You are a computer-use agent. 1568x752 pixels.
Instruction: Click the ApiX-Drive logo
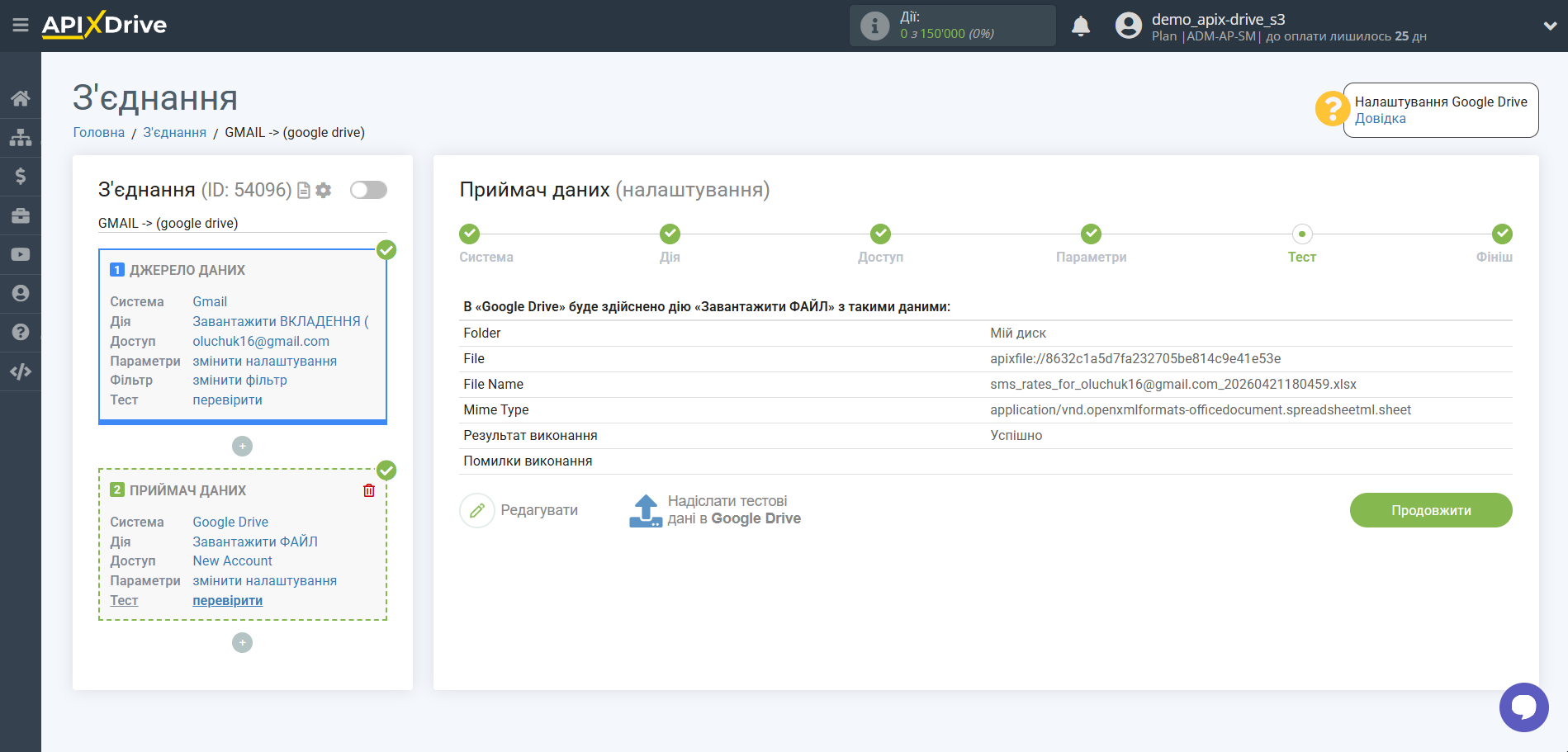click(104, 25)
